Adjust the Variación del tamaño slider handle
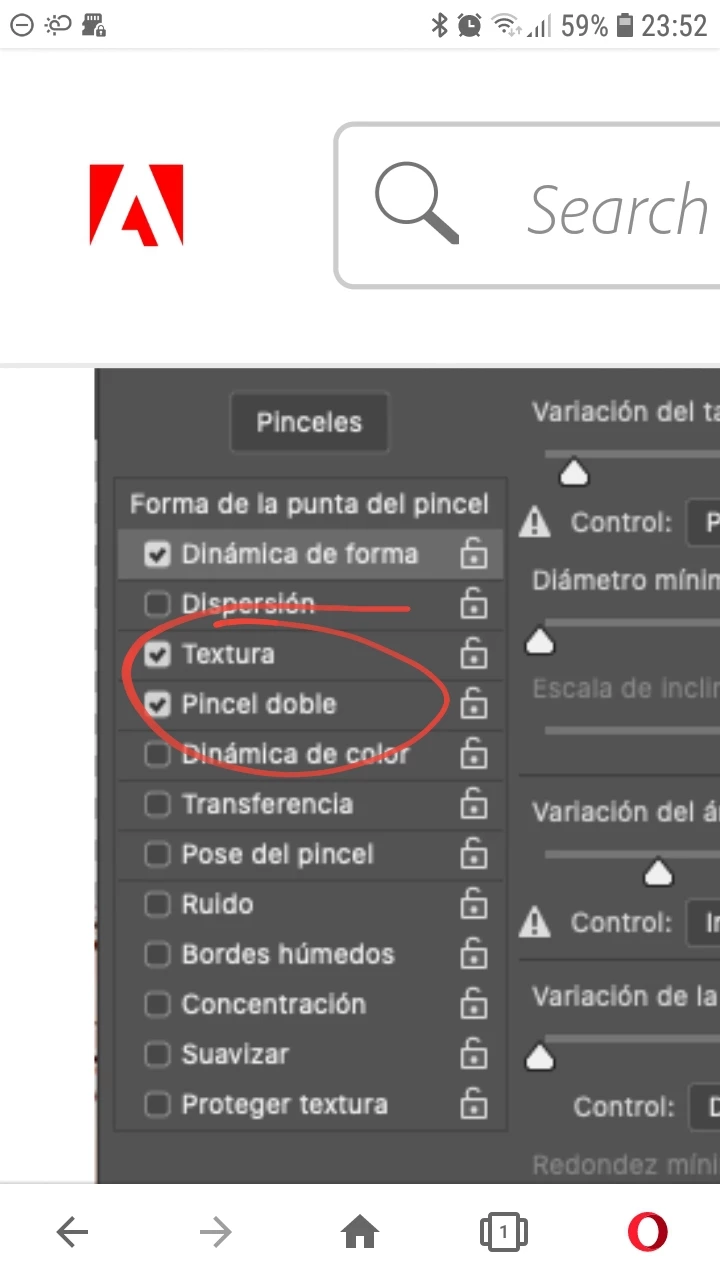 (x=573, y=473)
